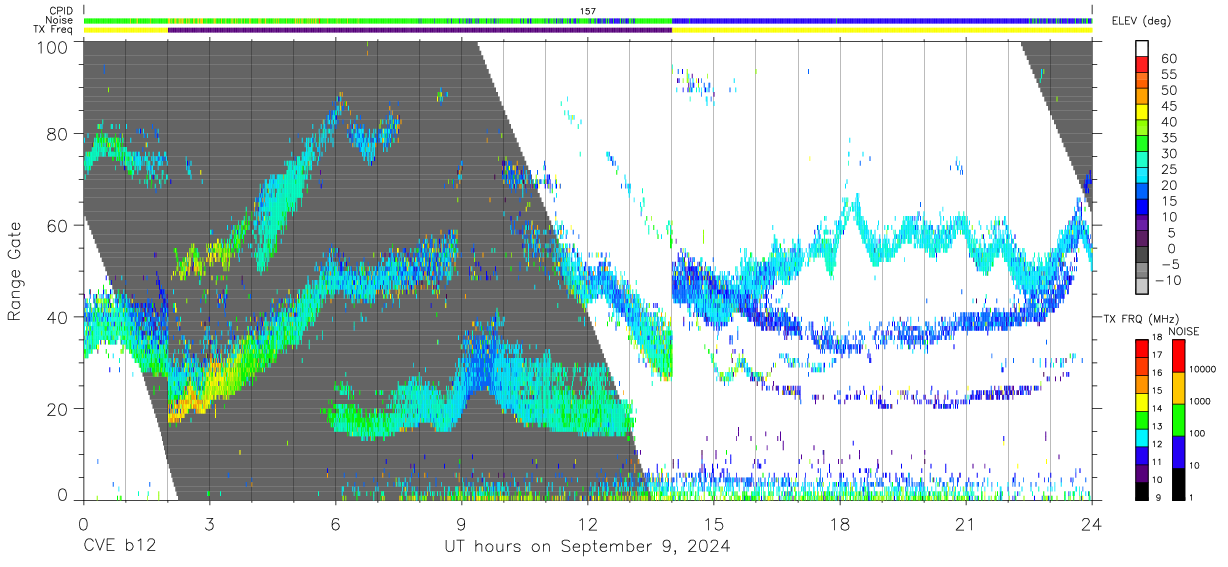This screenshot has width=1228, height=567.
Task: Pick the cyan segment of the TX FRQ color bar
Action: tap(1141, 438)
